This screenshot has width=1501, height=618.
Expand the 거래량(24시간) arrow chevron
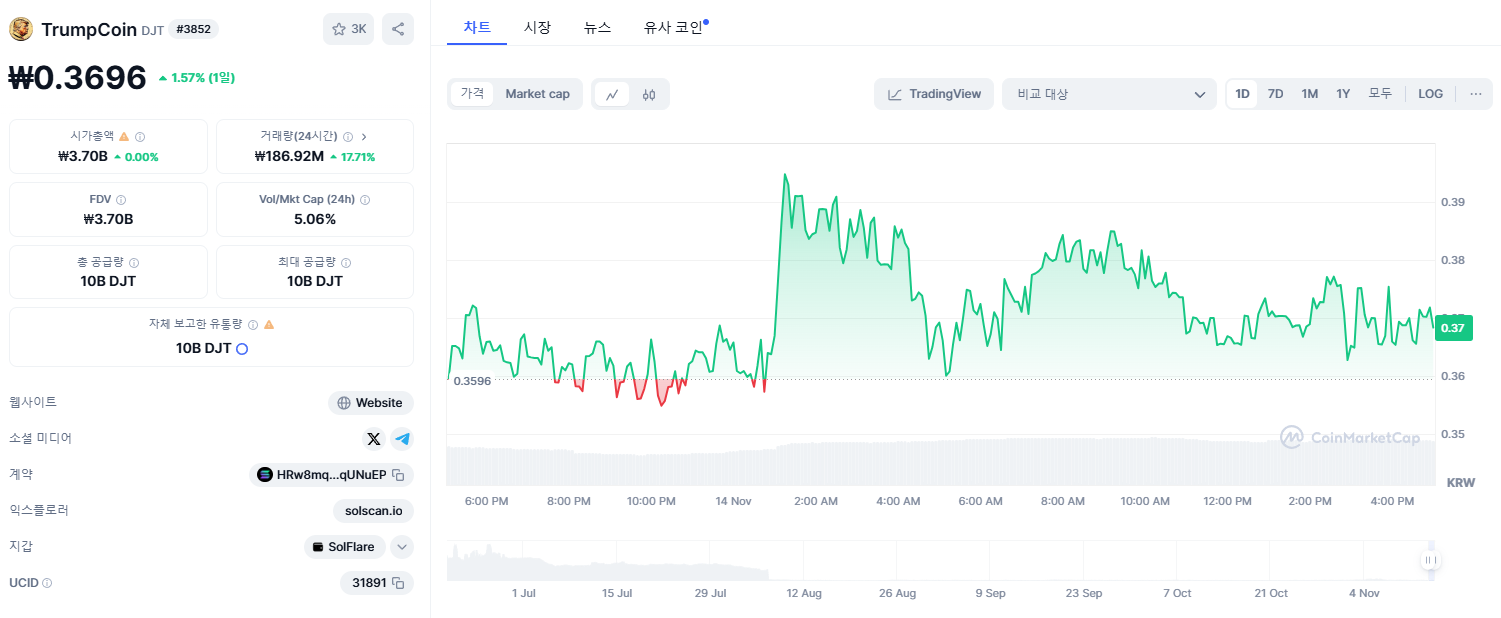click(x=364, y=136)
